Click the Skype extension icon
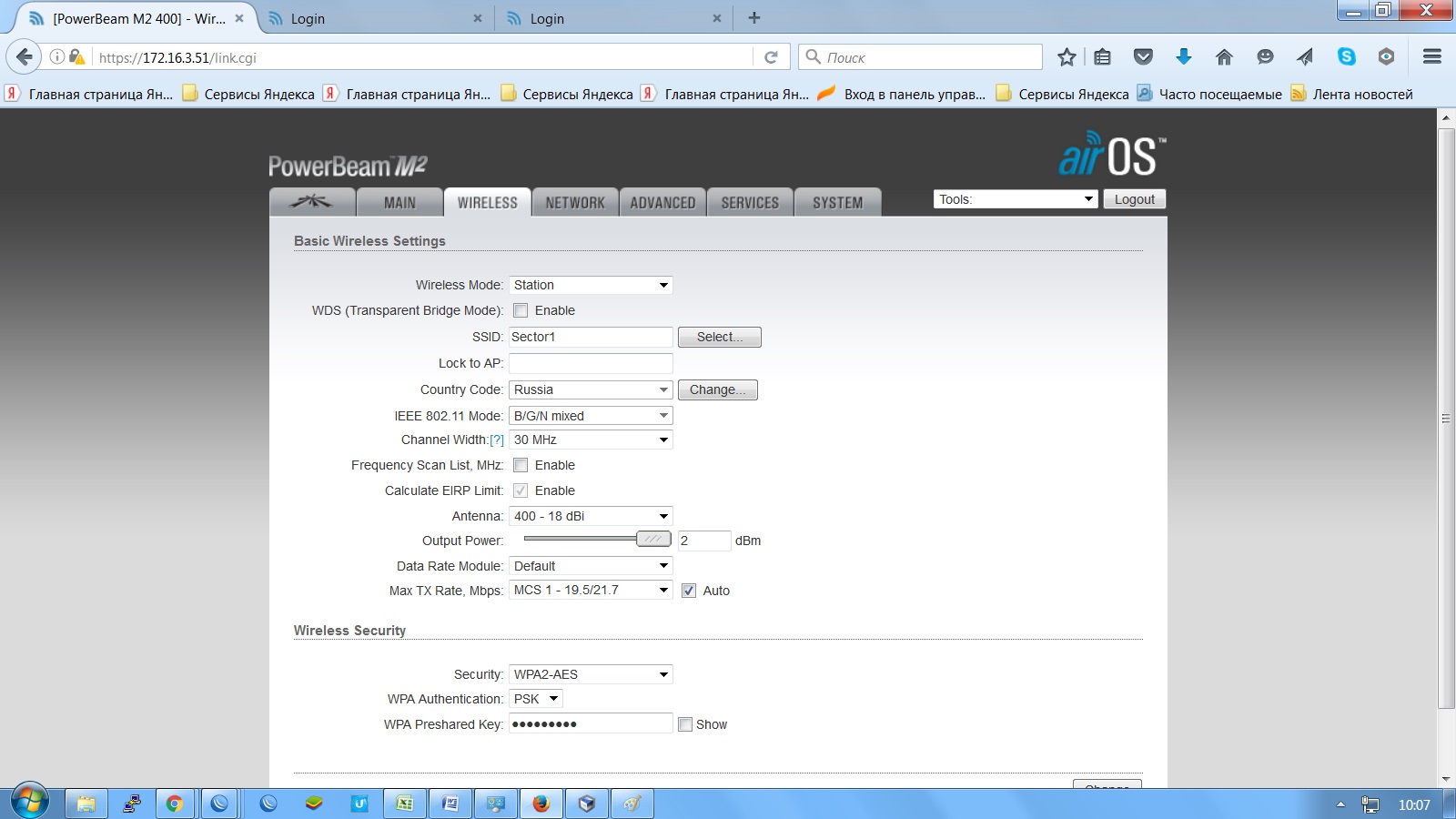This screenshot has height=819, width=1456. [1346, 56]
